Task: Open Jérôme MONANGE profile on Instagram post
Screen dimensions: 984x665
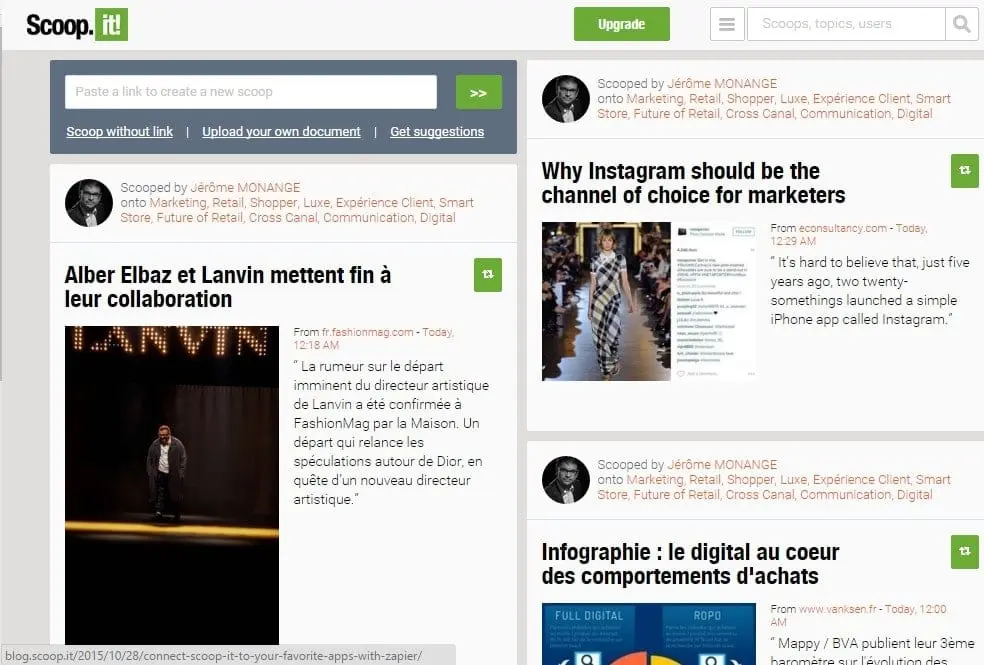Action: pyautogui.click(x=722, y=83)
